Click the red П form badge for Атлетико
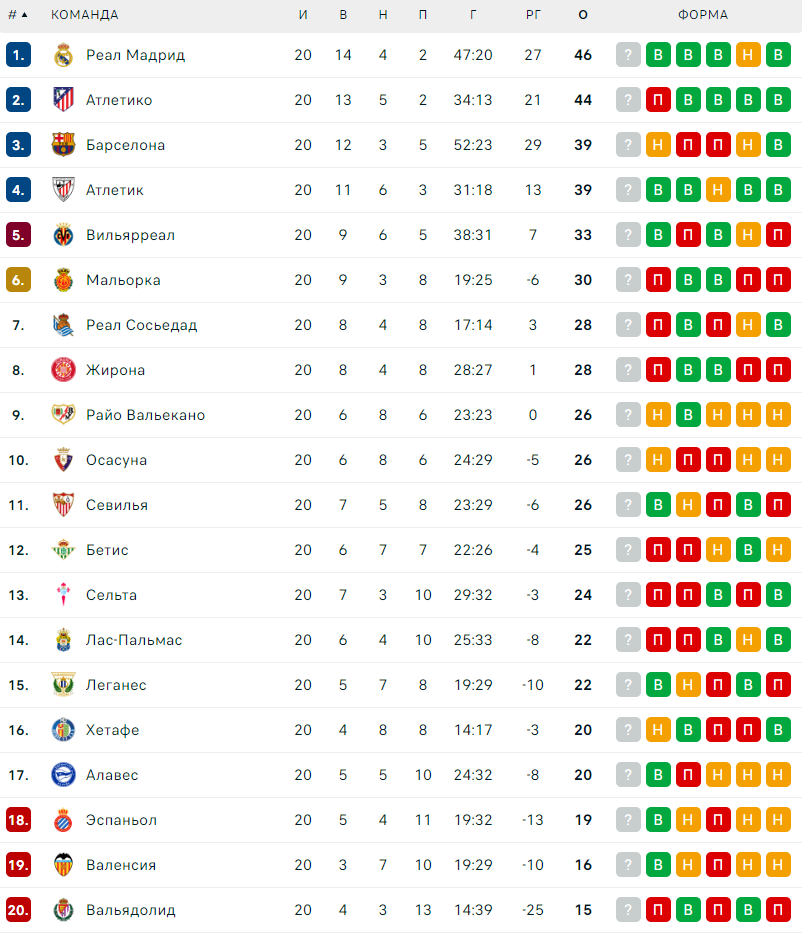This screenshot has height=933, width=802. point(658,100)
